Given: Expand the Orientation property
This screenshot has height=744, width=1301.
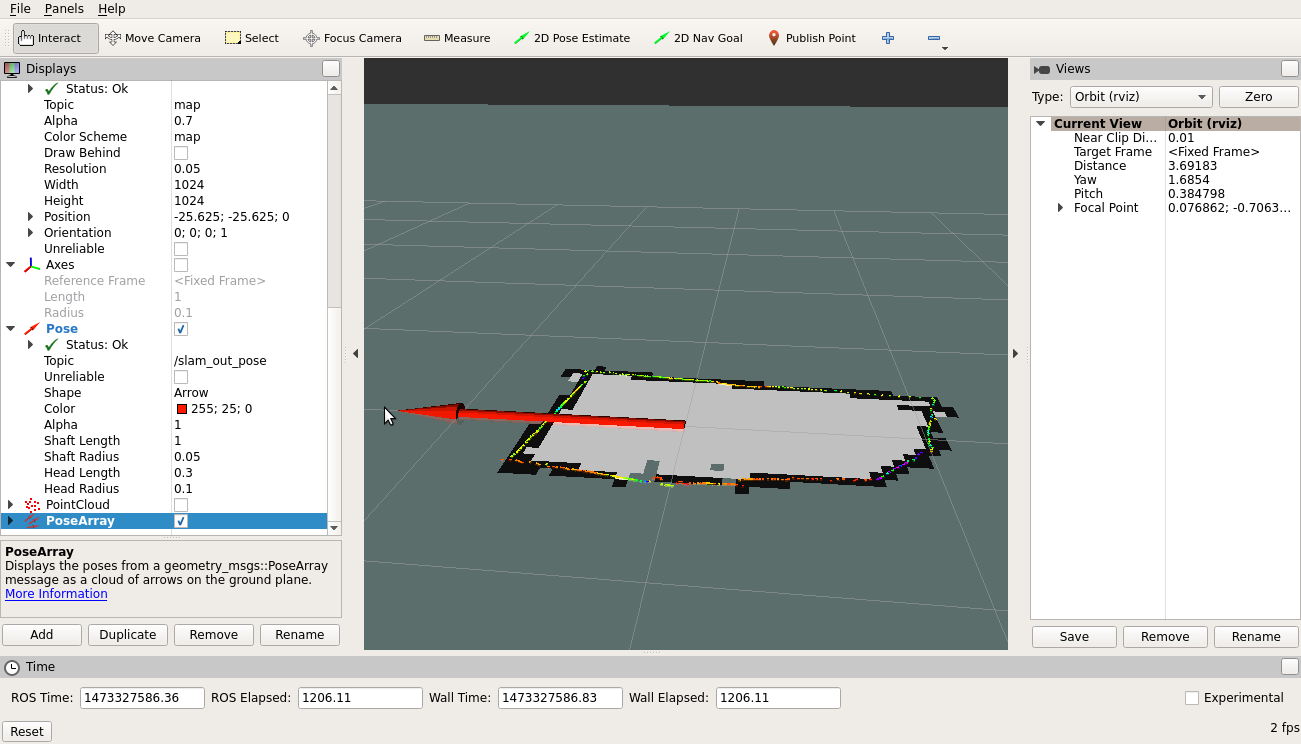Looking at the screenshot, I should coord(31,233).
